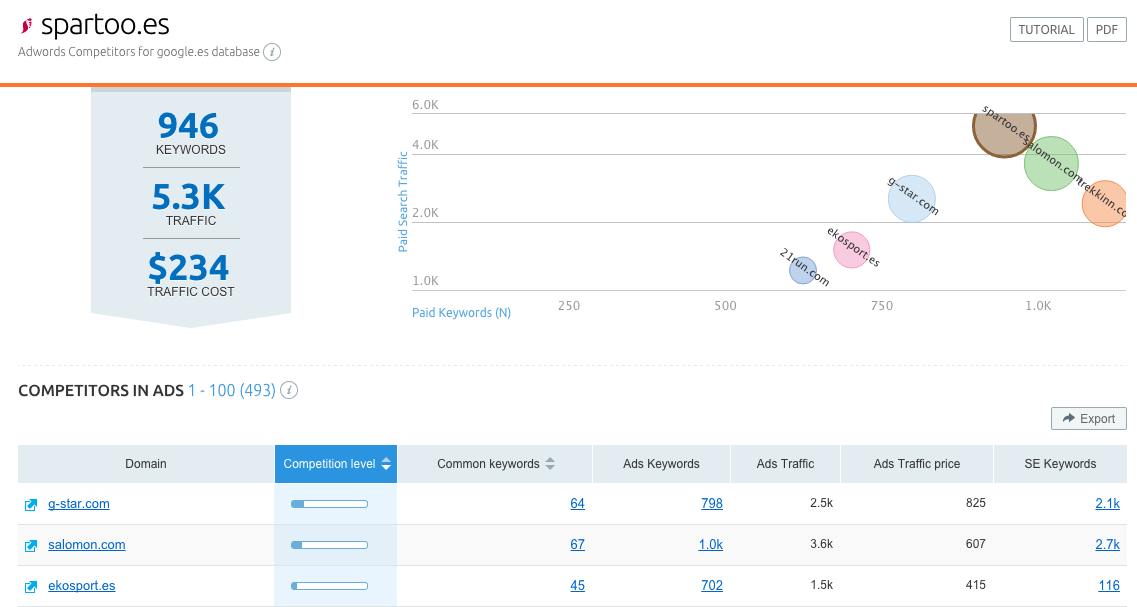
Task: Click the spartoo.es logo icon
Action: click(26, 26)
